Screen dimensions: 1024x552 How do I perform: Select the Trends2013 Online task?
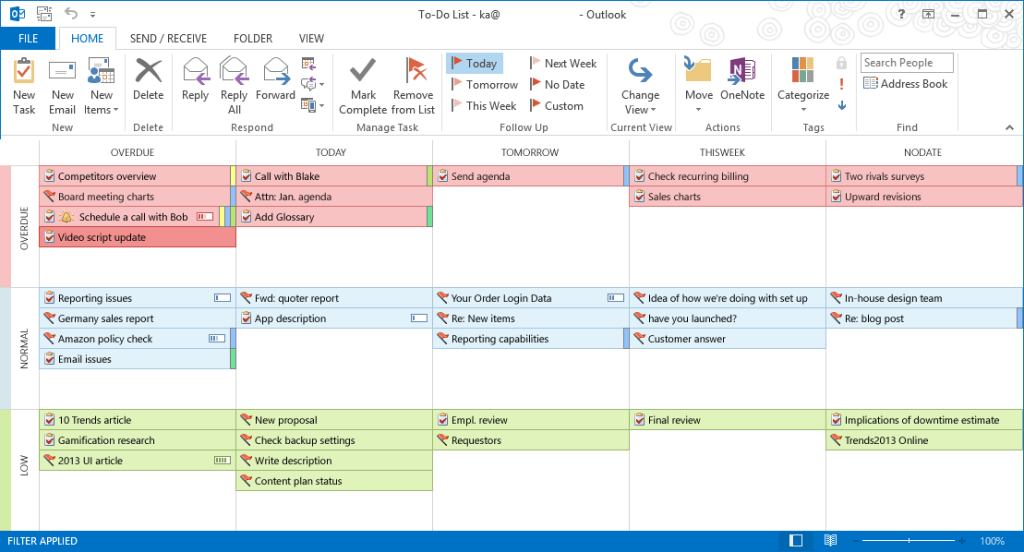coord(923,440)
